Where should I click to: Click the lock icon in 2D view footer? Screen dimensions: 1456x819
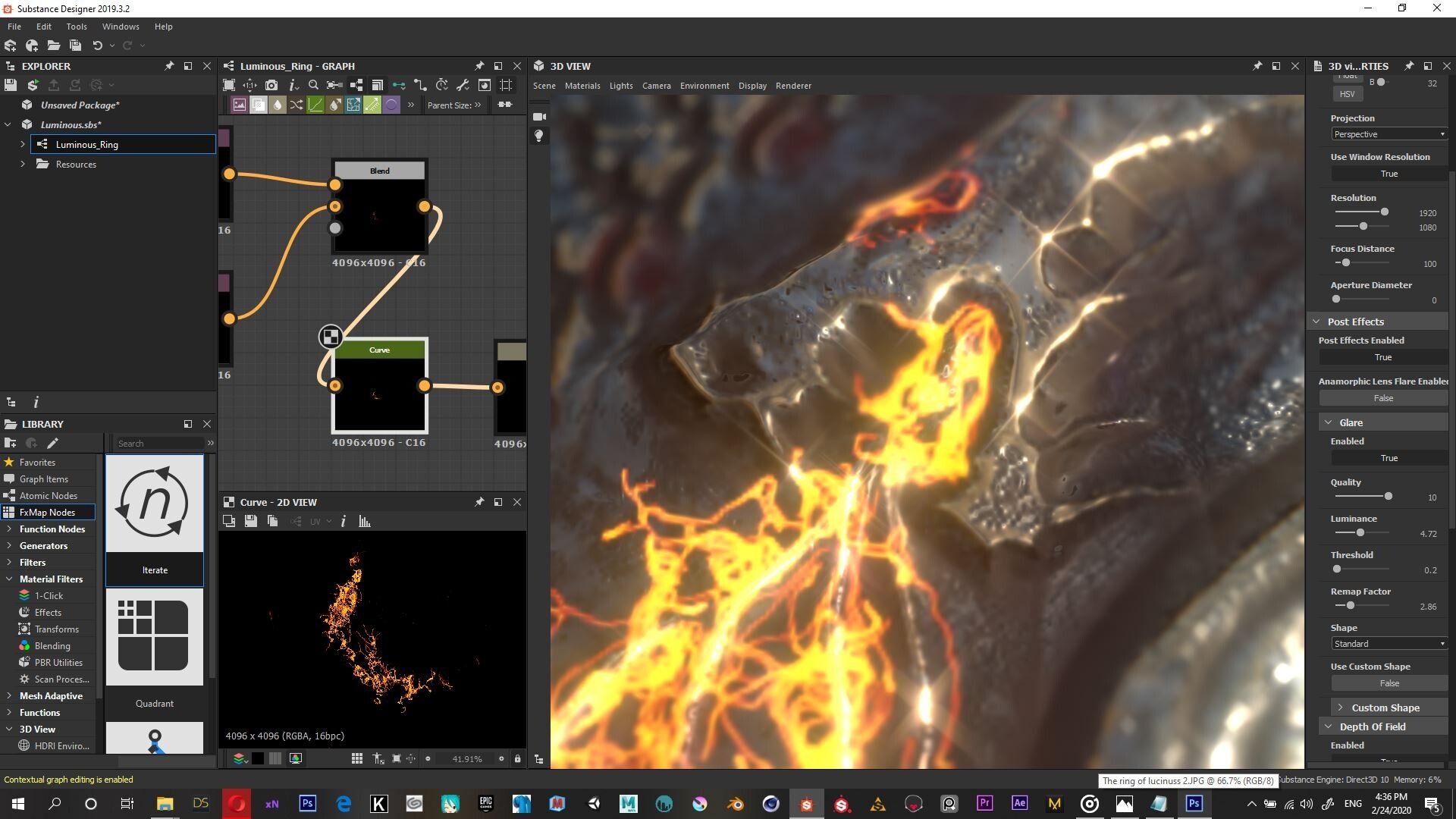click(x=517, y=759)
